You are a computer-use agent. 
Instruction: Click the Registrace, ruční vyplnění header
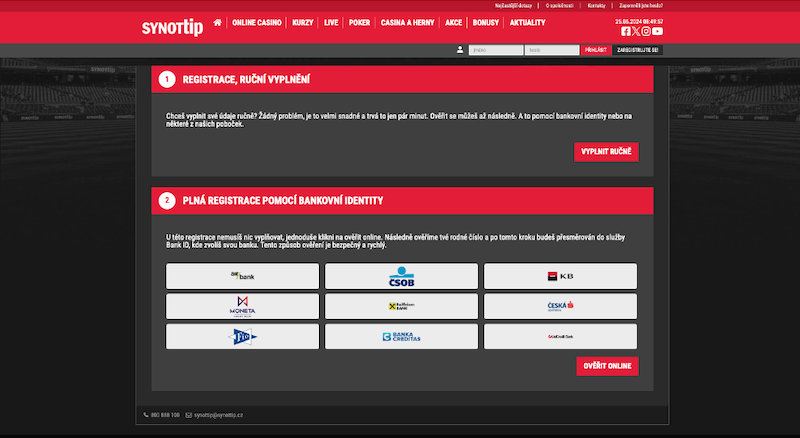pyautogui.click(x=402, y=79)
